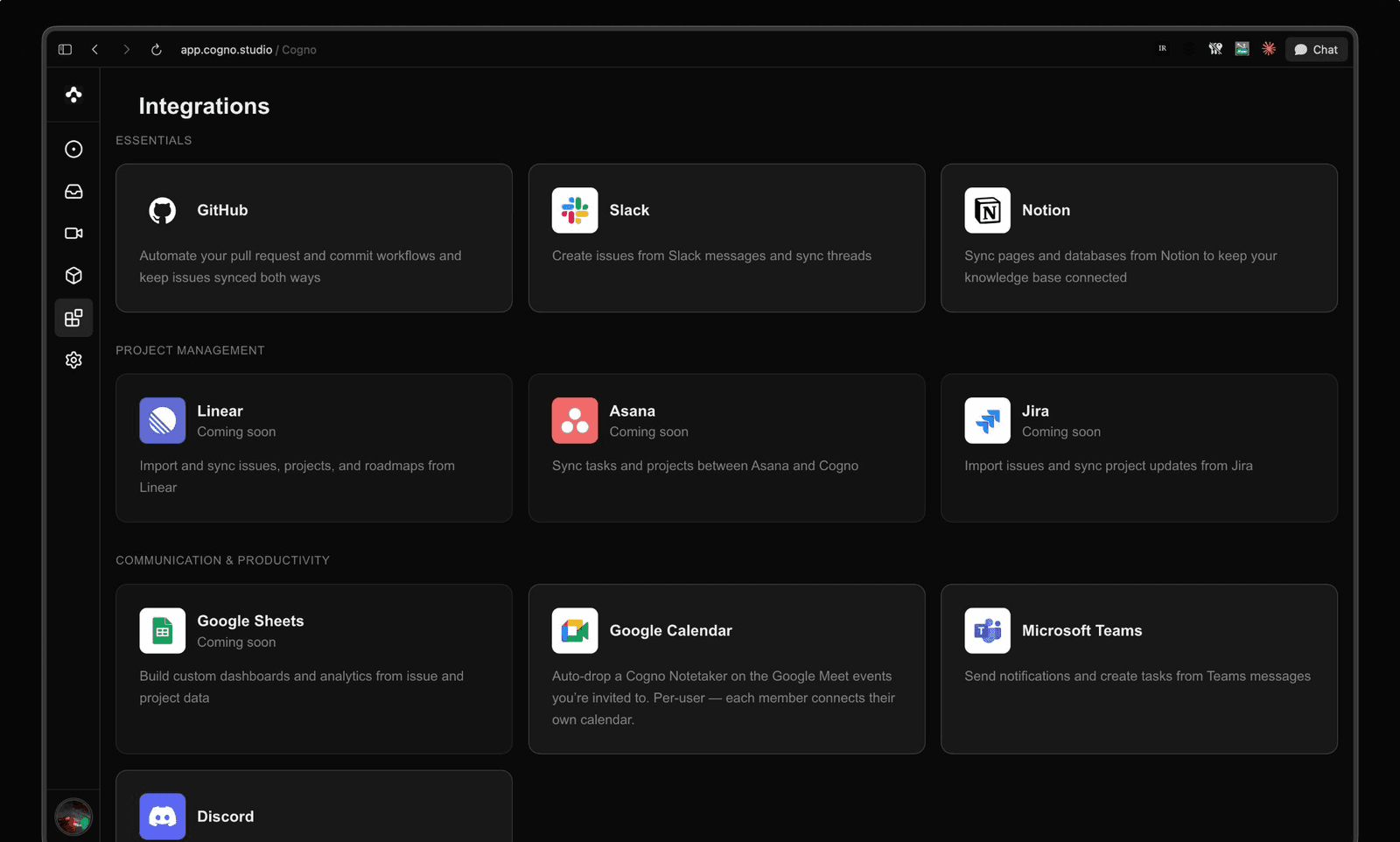Click Linear's import and sync issues description
Image resolution: width=1400 pixels, height=842 pixels.
click(297, 477)
